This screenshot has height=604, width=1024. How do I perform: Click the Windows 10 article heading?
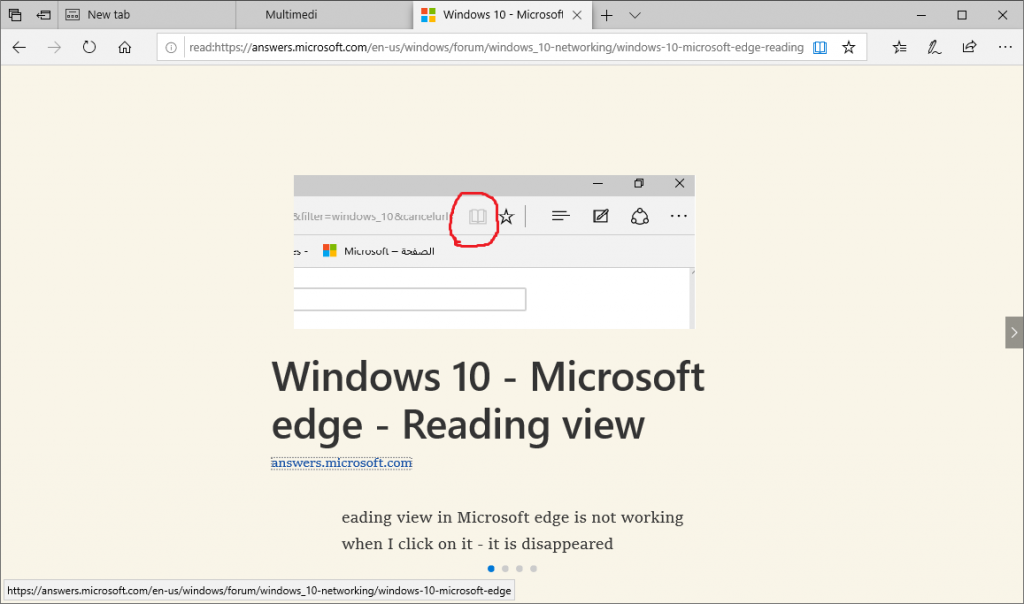[488, 401]
